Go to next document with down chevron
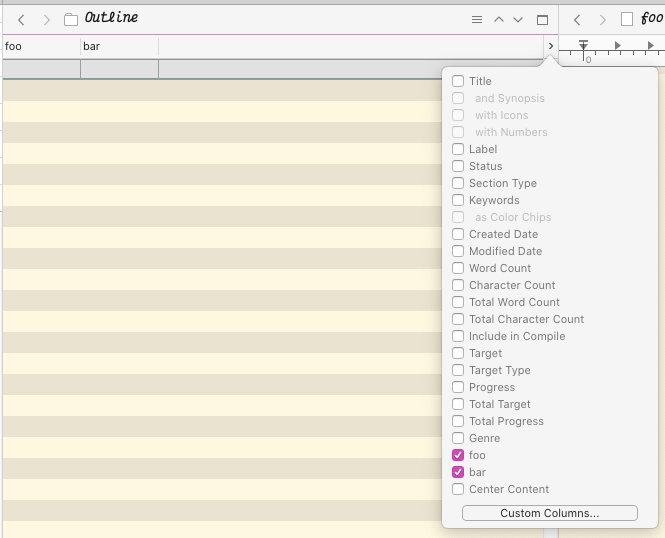The image size is (665, 538). click(518, 19)
